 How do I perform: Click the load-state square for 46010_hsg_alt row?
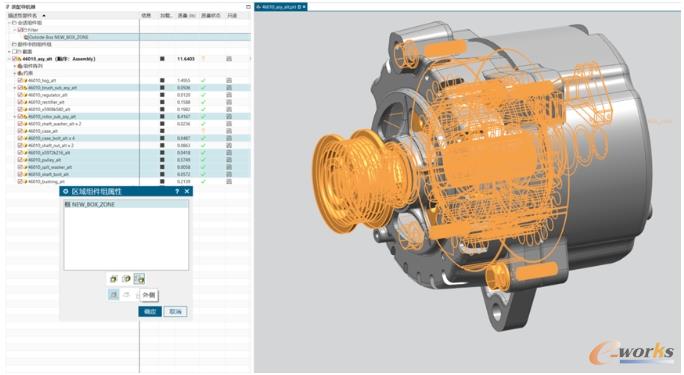click(162, 81)
